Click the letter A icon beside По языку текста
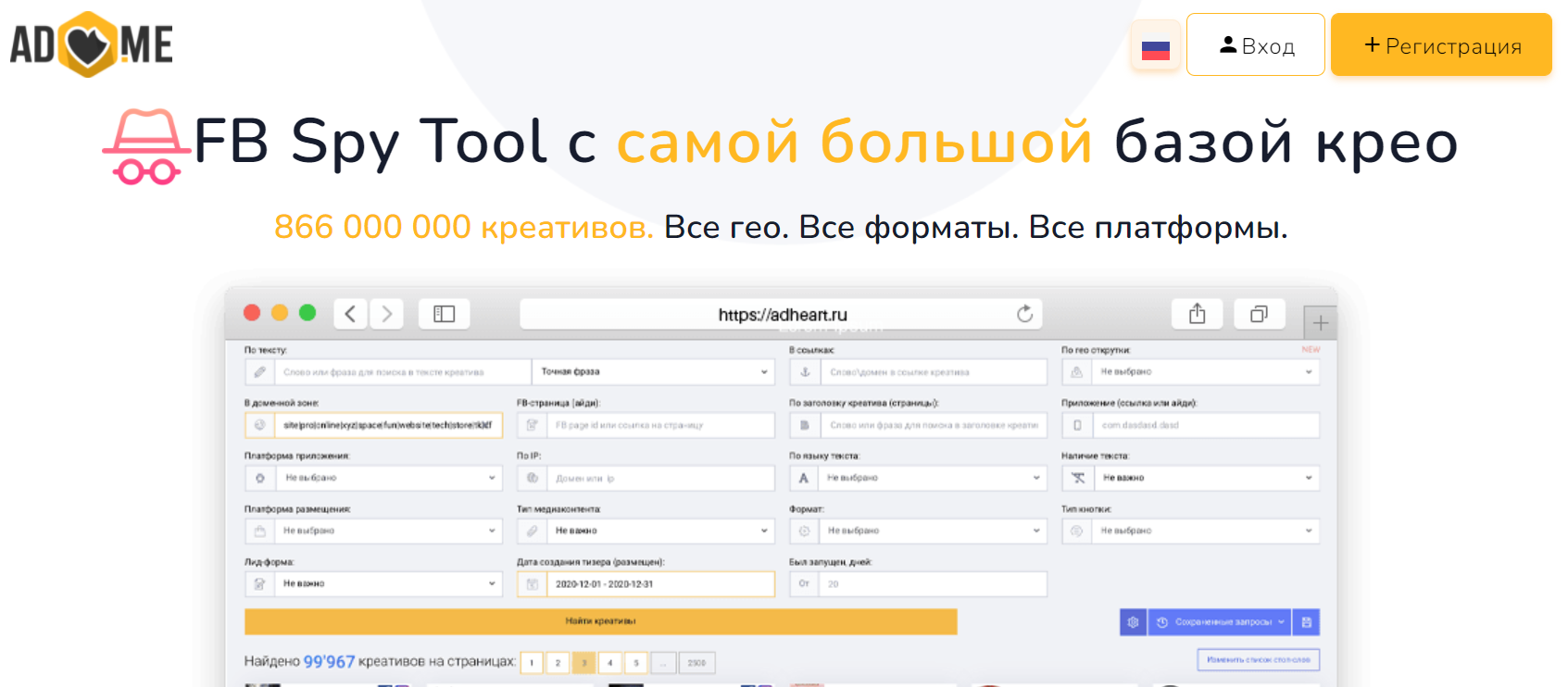Screen dimensions: 1568x687 click(x=805, y=478)
